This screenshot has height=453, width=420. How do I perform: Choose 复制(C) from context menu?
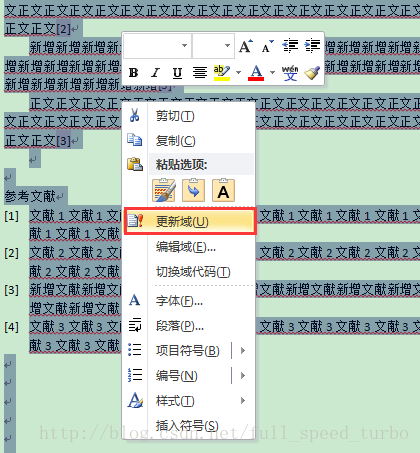coord(175,141)
